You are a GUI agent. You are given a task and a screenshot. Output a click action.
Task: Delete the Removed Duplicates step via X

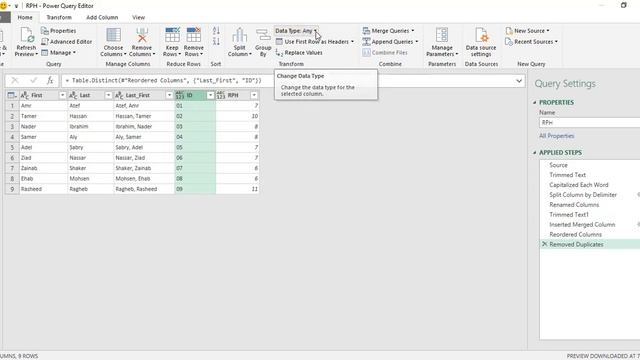click(x=544, y=244)
